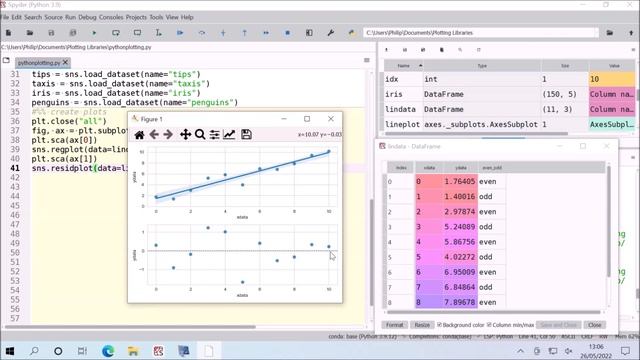Open the Debug menu
The image size is (640, 360).
tap(87, 17)
